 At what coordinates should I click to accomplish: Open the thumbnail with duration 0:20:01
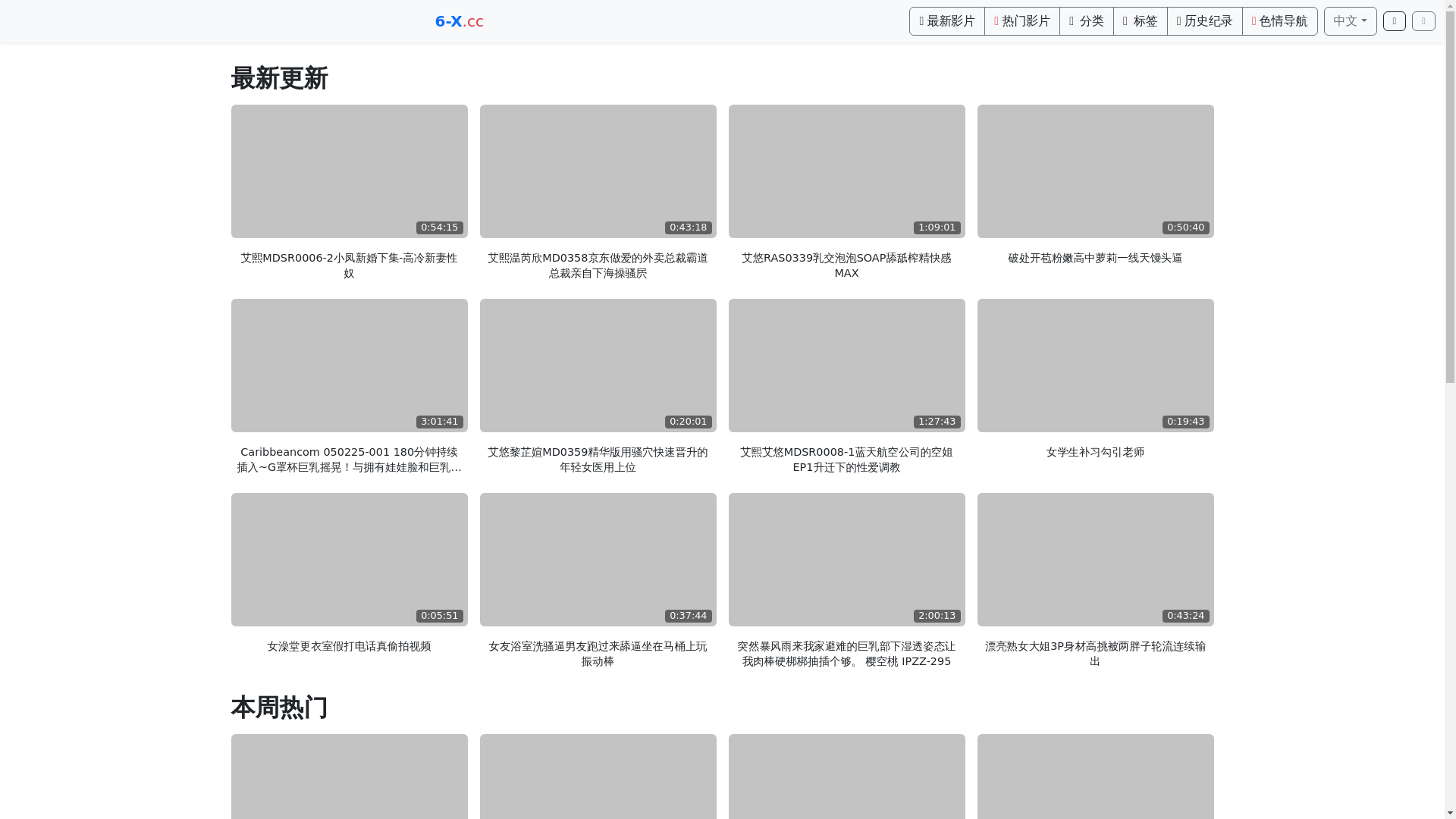(x=598, y=366)
